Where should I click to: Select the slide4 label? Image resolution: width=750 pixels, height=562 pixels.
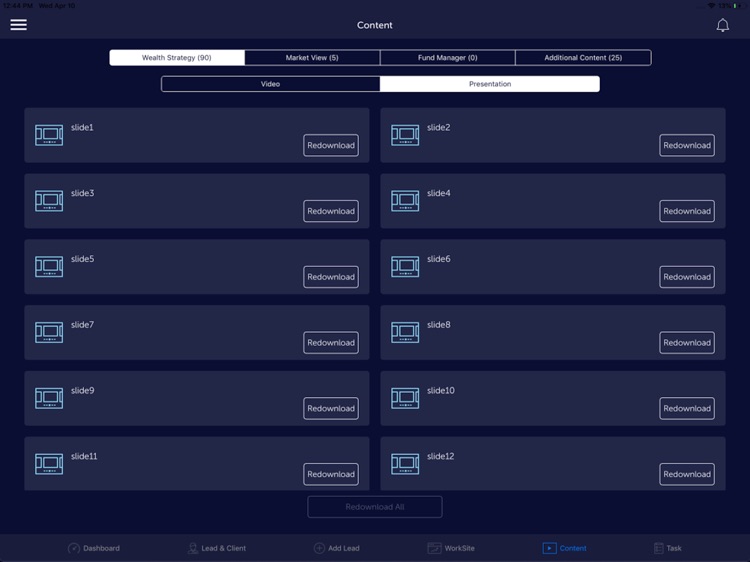tap(439, 193)
